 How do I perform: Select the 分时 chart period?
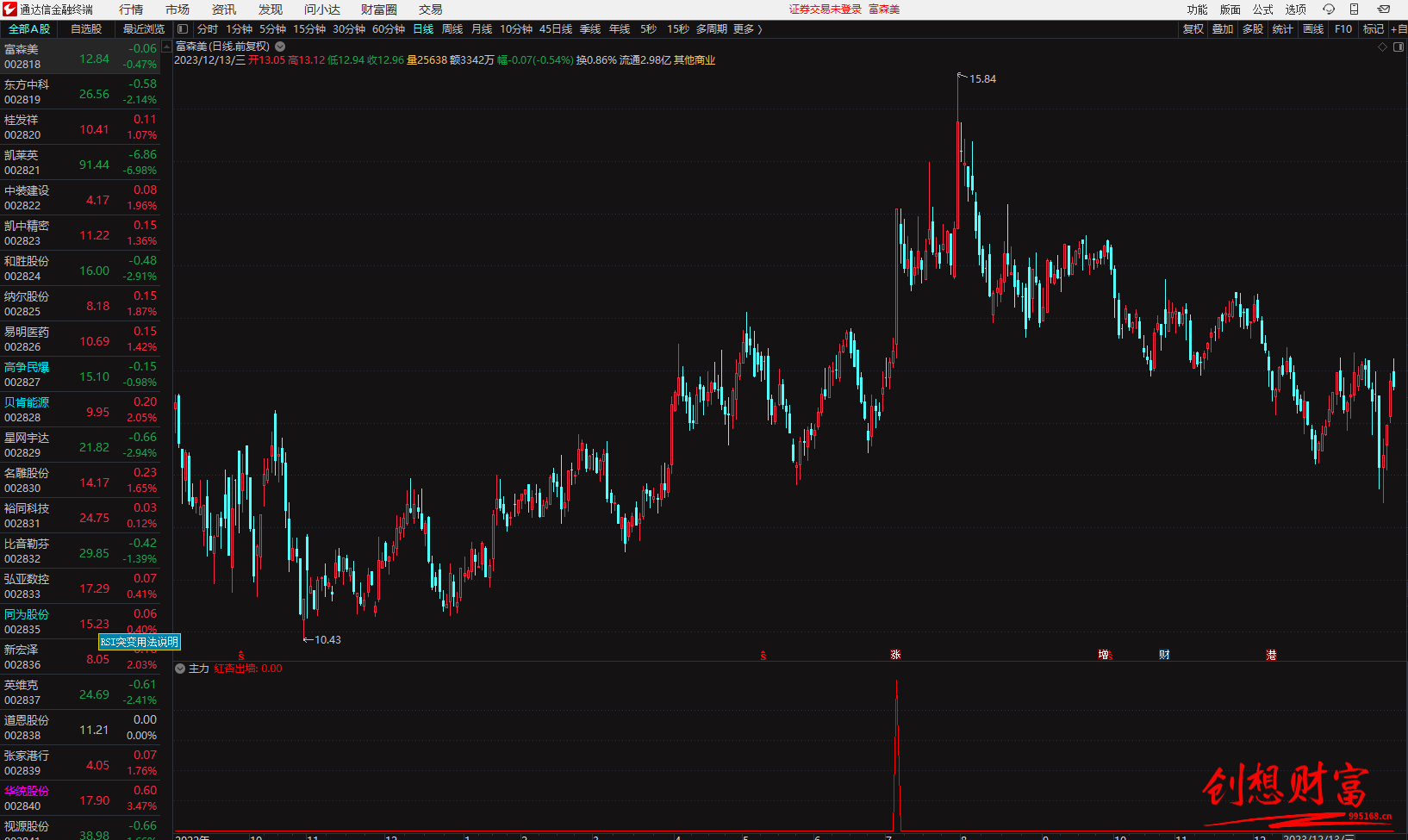click(208, 29)
